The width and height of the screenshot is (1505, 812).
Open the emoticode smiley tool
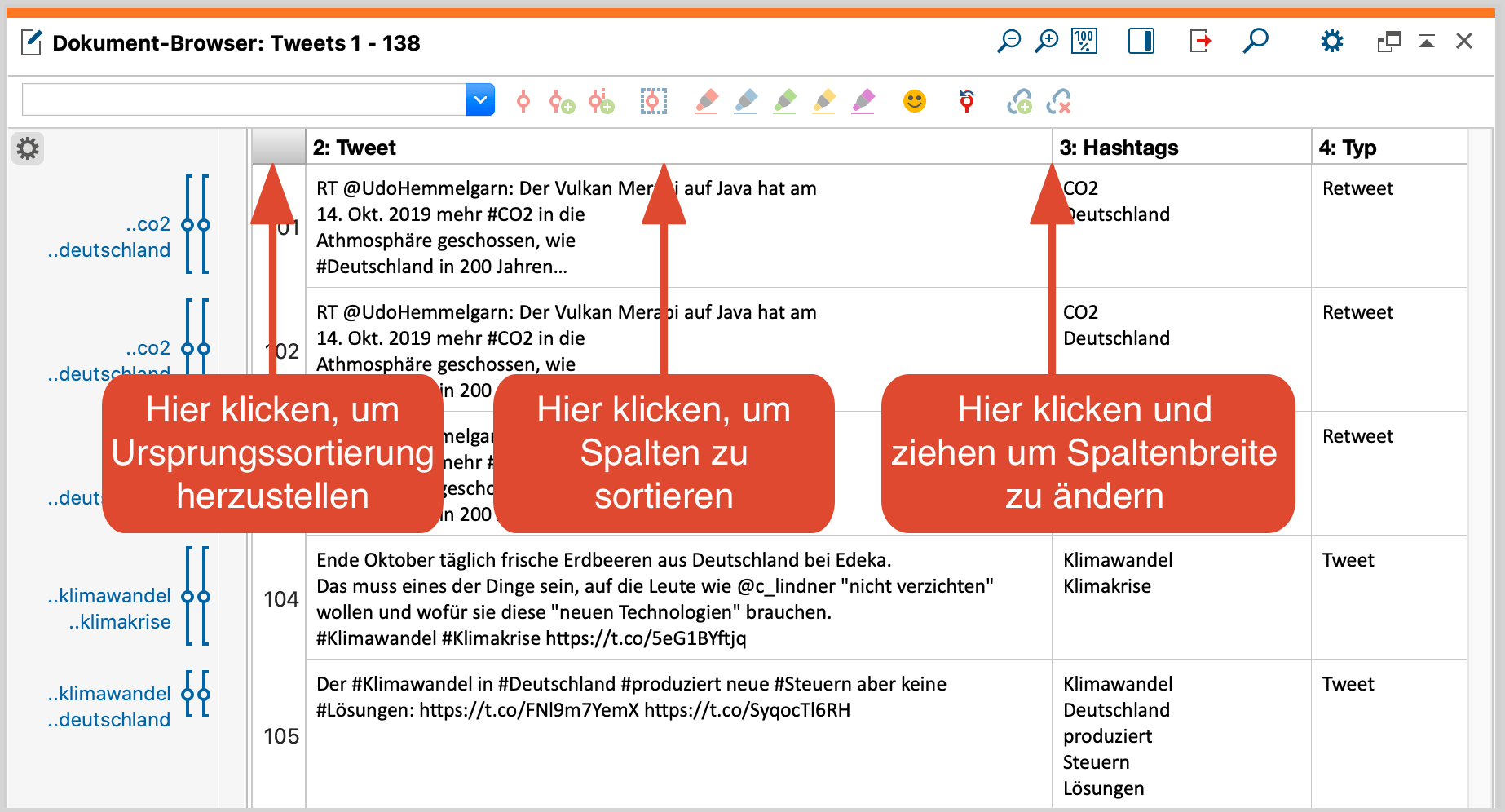pos(915,101)
